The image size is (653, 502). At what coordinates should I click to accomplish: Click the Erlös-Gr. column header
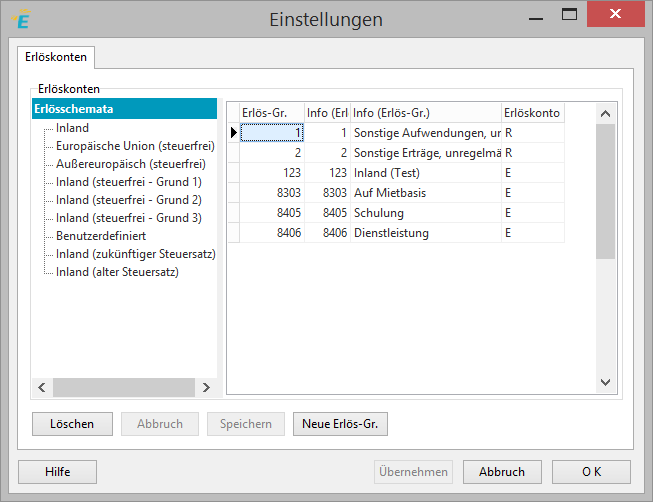click(x=272, y=113)
